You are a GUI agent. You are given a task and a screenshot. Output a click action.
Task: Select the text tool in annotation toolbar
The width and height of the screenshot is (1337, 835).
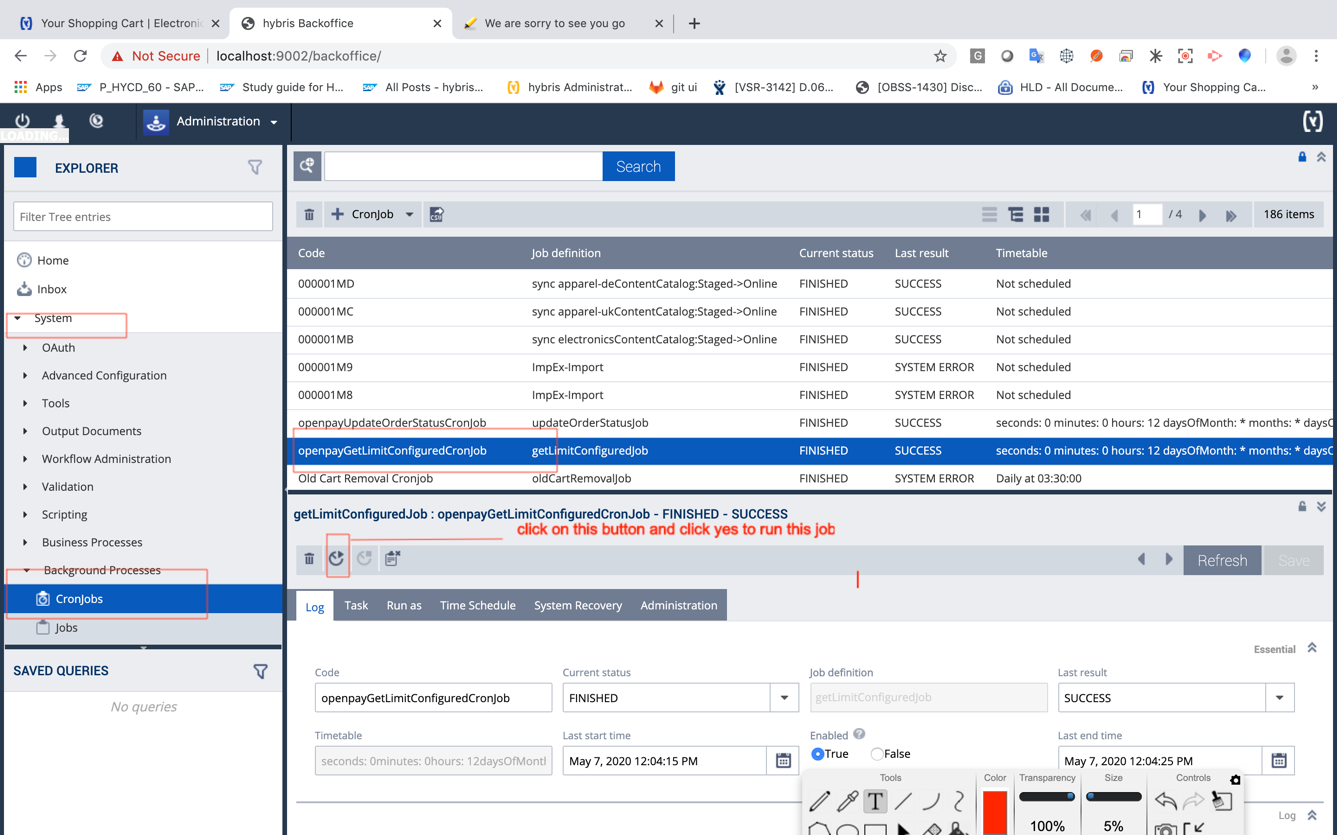point(875,801)
